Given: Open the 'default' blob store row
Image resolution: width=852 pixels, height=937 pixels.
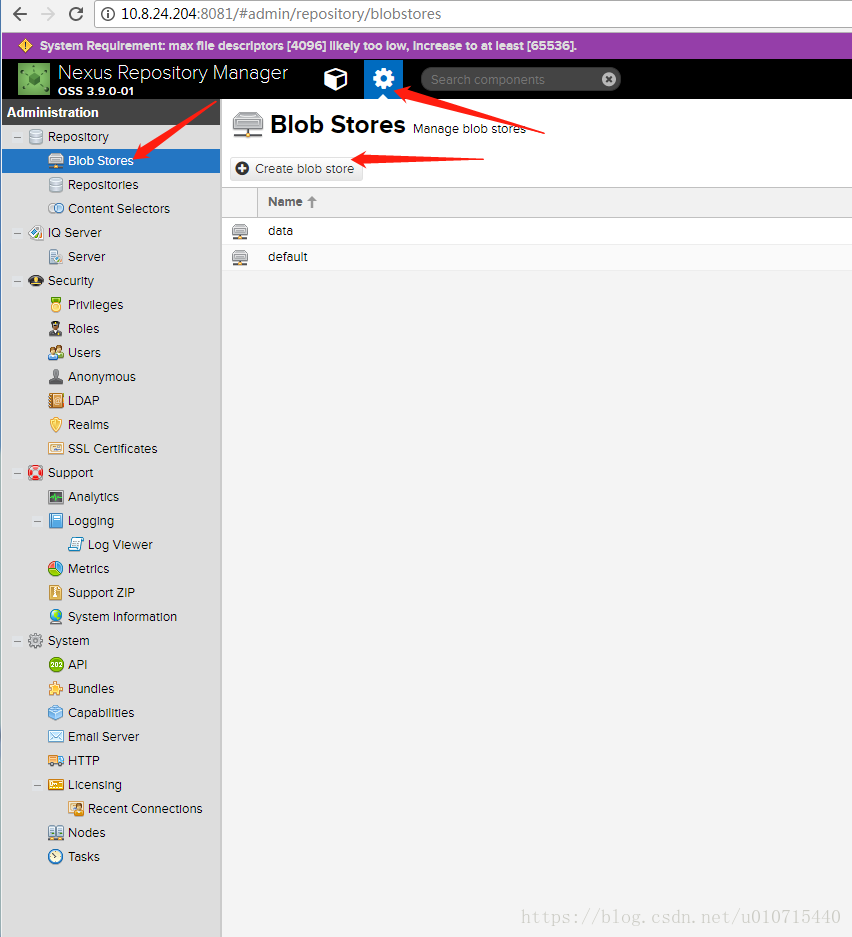Looking at the screenshot, I should coord(537,257).
